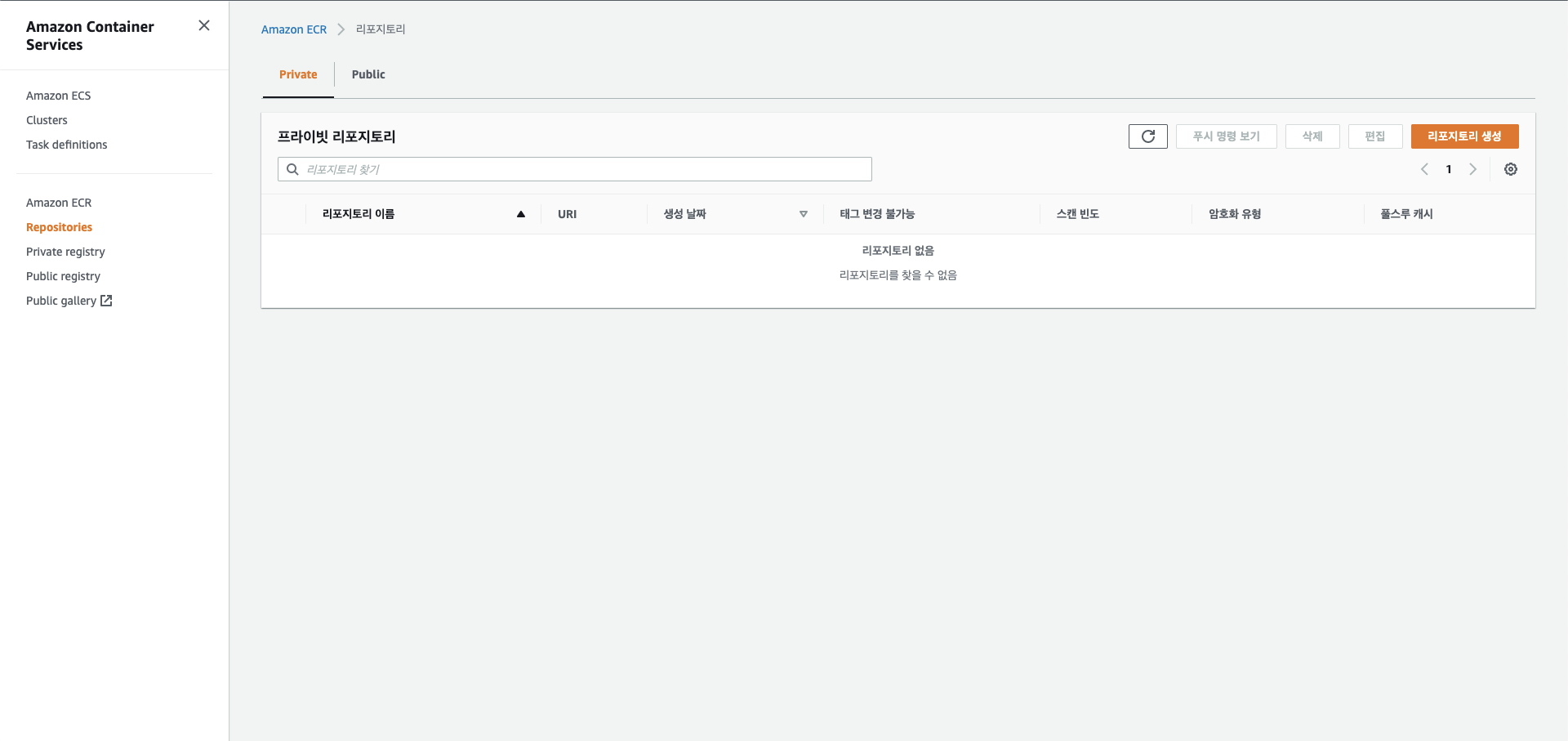Image resolution: width=1568 pixels, height=741 pixels.
Task: Close the Amazon Container Services sidebar
Action: (204, 26)
